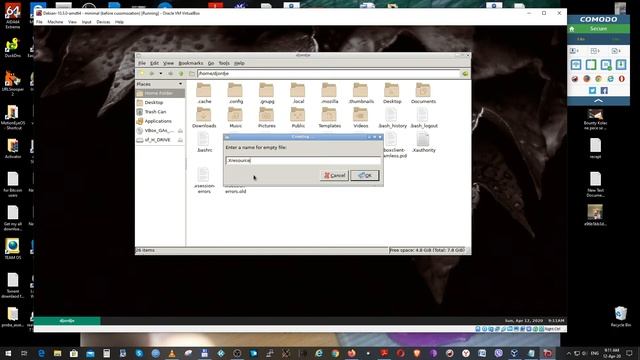This screenshot has width=640, height=360.
Task: Select the .mozilla folder
Action: [x=329, y=93]
